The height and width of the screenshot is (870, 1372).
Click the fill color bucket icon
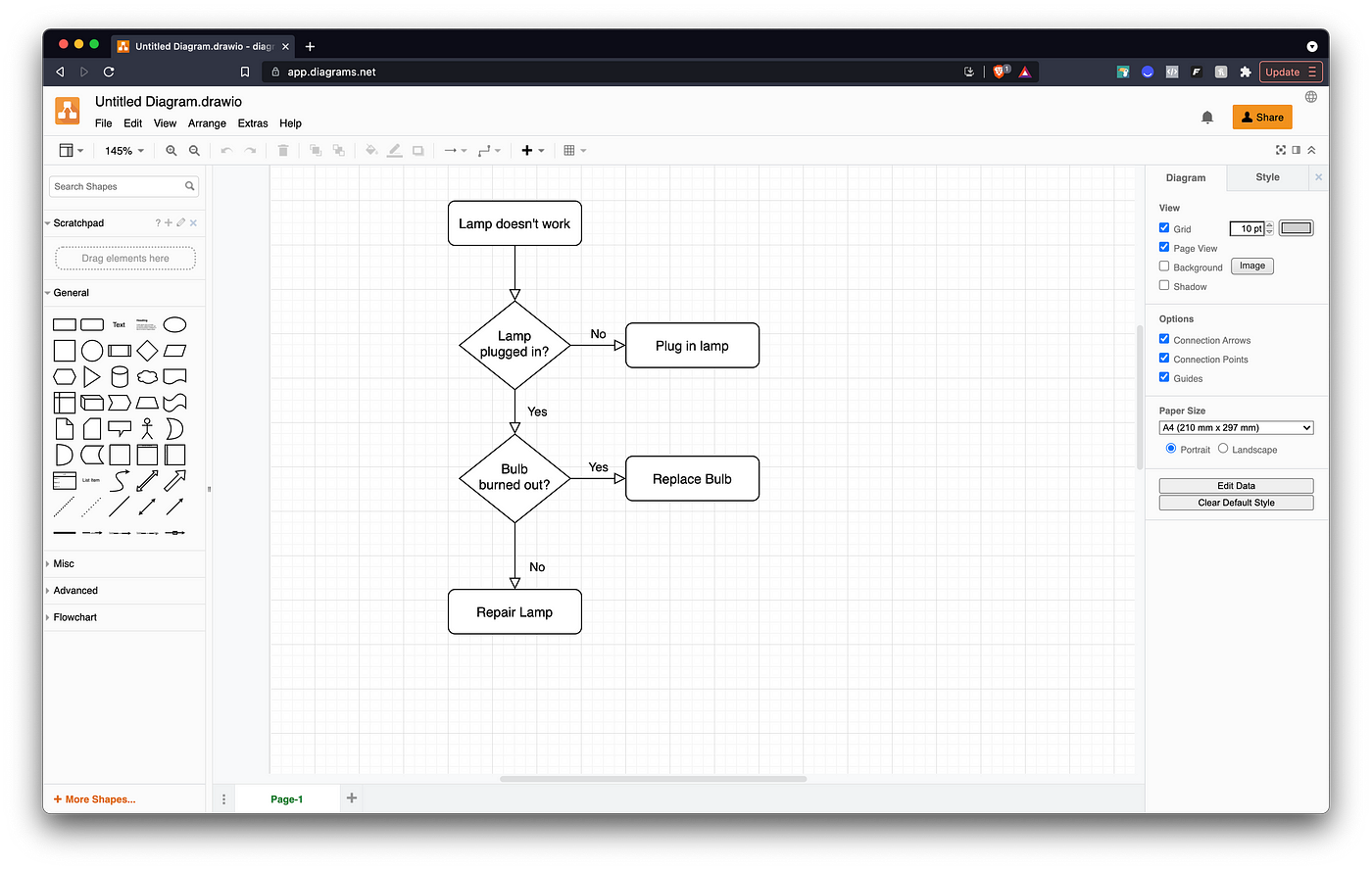(x=371, y=151)
